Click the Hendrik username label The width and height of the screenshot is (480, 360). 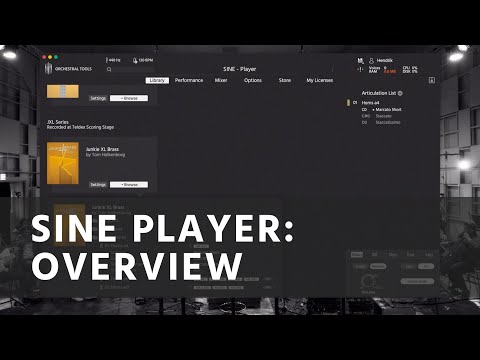385,60
